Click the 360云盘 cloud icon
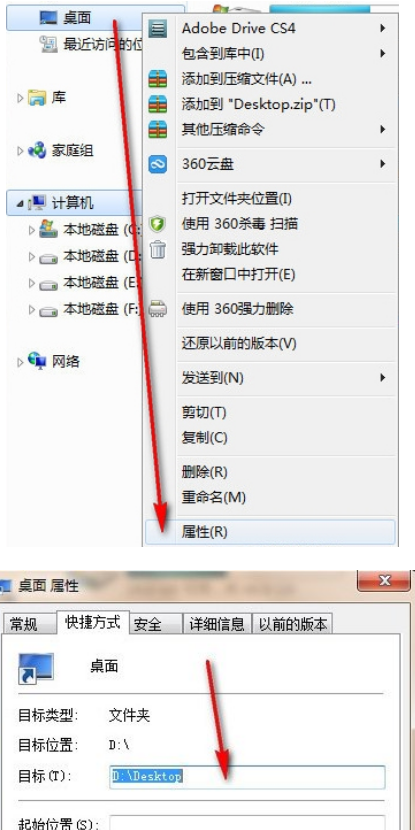415x830 pixels. (x=158, y=164)
